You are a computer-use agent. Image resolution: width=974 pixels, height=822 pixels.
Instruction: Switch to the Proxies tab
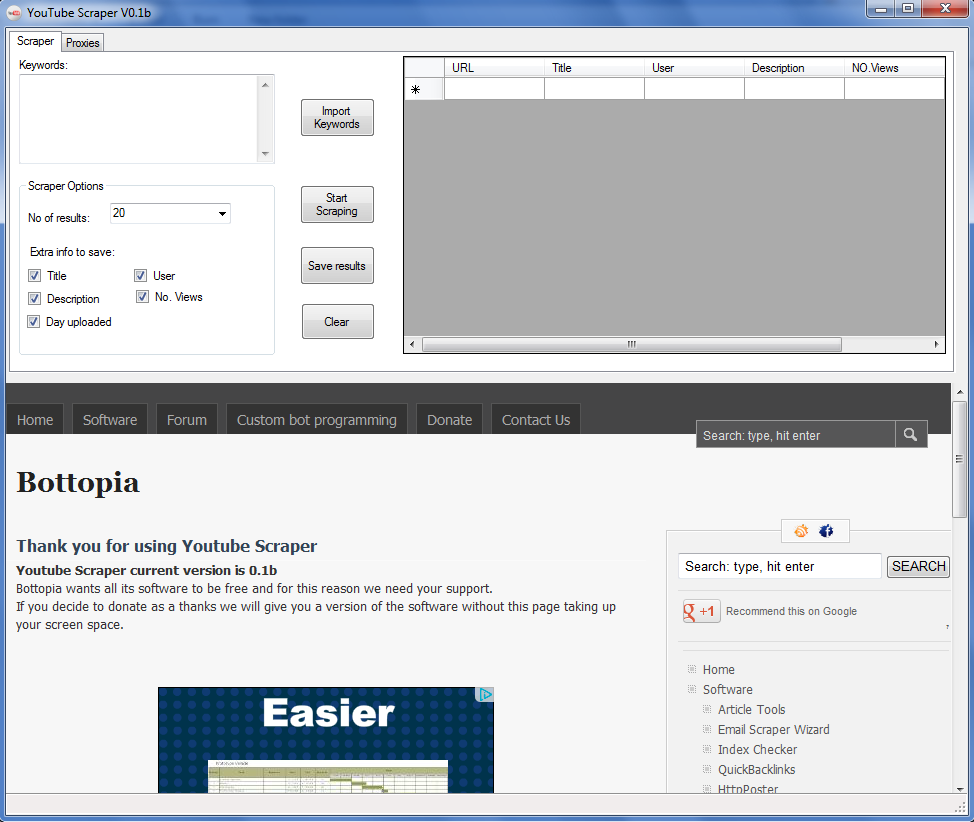(83, 43)
